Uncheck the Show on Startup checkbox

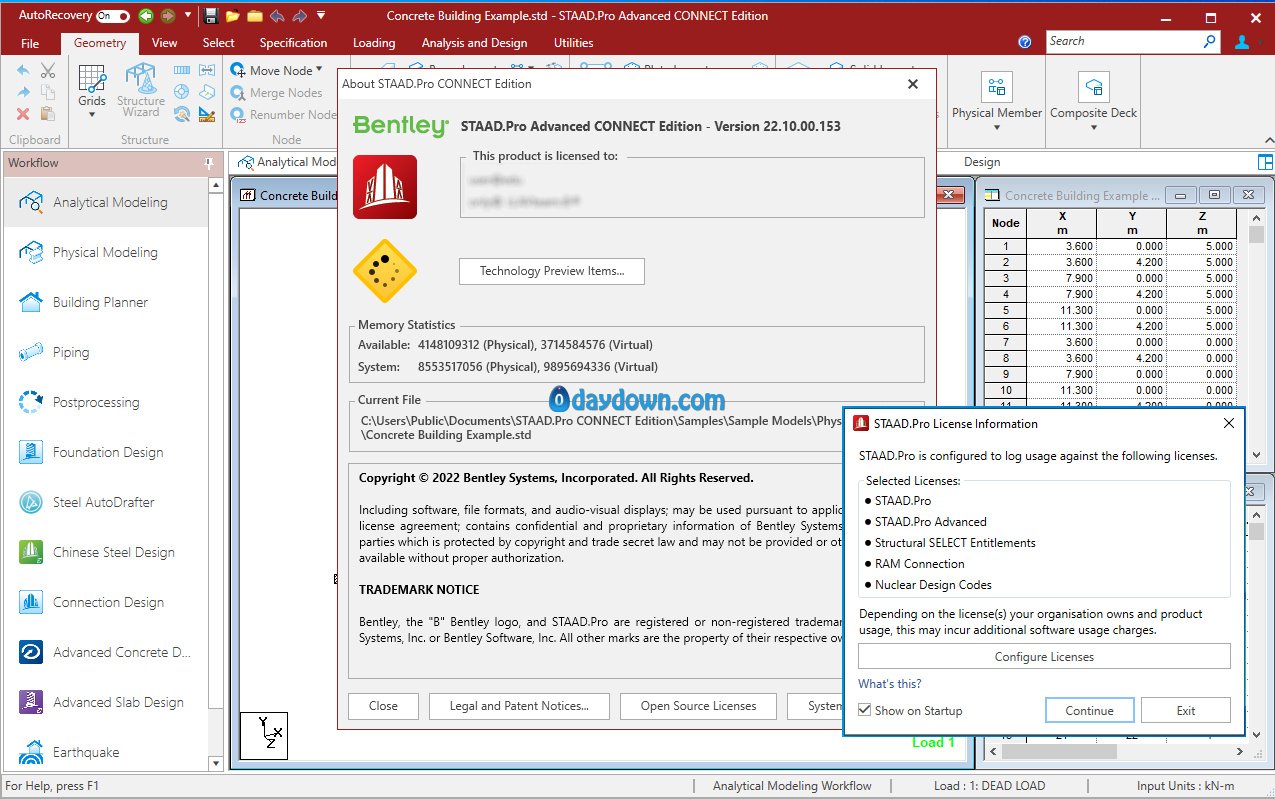coord(865,711)
